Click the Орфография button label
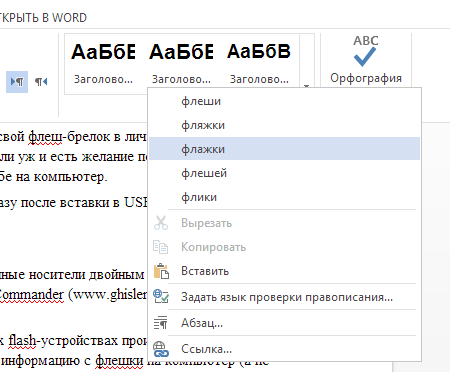The image size is (450, 372). [x=366, y=78]
